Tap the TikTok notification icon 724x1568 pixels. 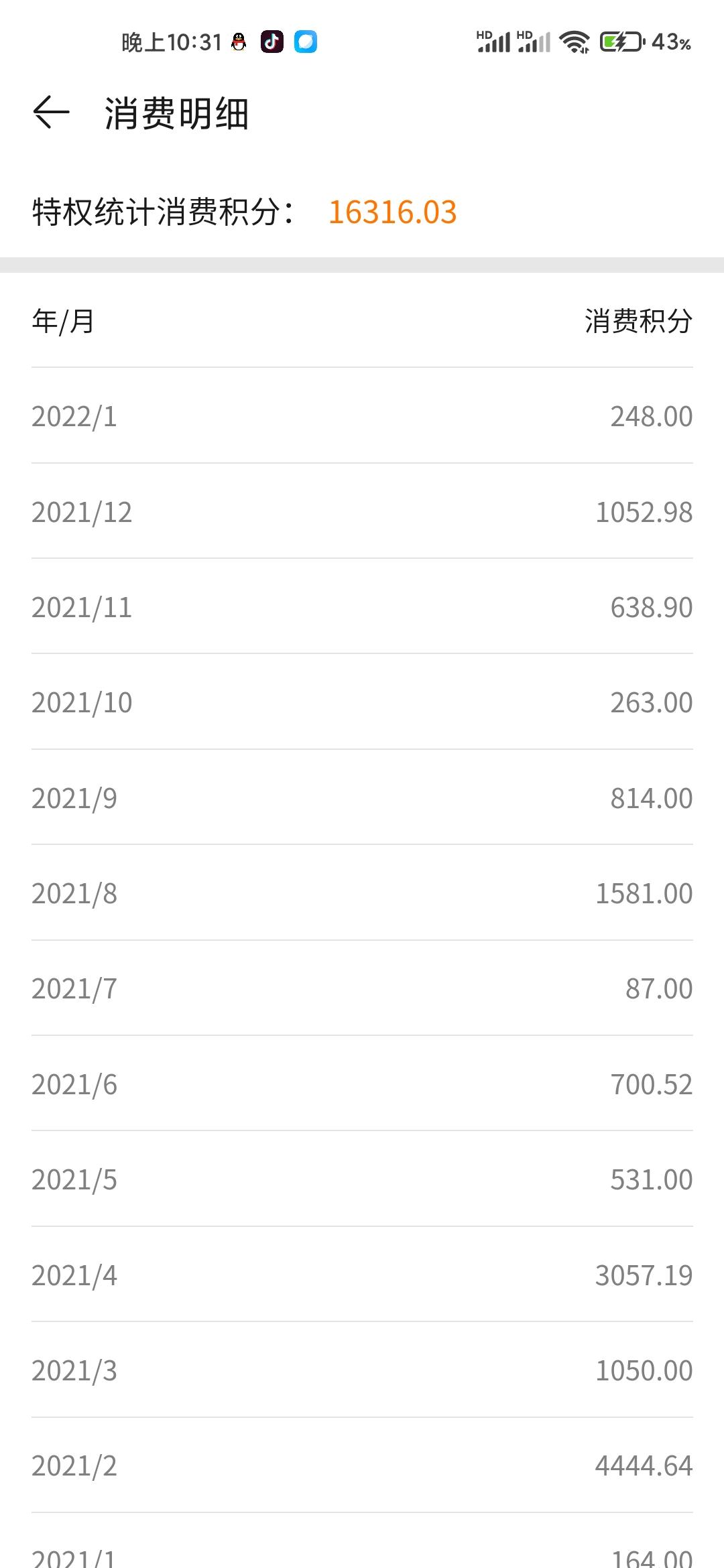pyautogui.click(x=271, y=42)
